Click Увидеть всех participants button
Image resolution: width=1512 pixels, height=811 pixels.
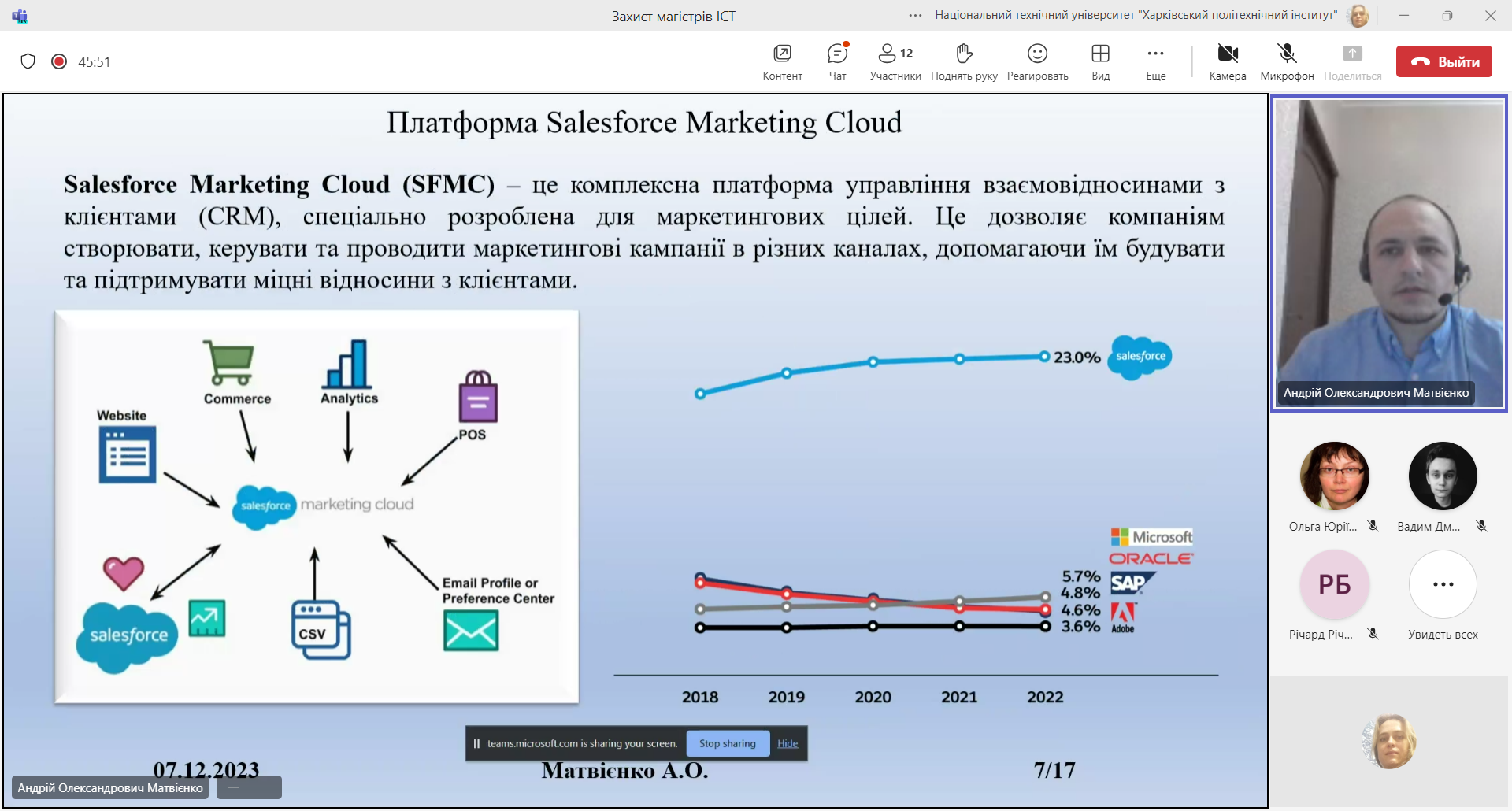click(x=1443, y=585)
